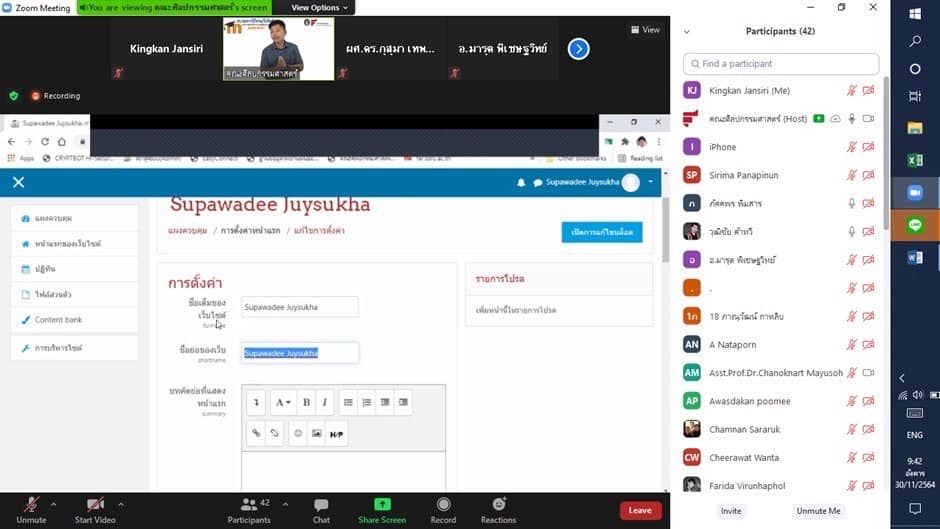Viewport: 940px width, 529px height.
Task: Click the Leave meeting button
Action: (640, 510)
